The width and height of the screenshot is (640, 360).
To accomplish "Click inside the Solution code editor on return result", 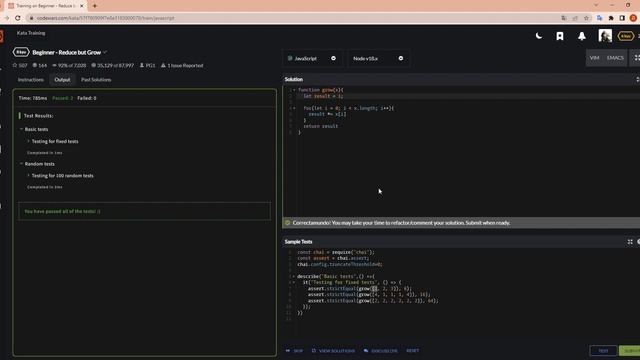I will click(x=320, y=127).
